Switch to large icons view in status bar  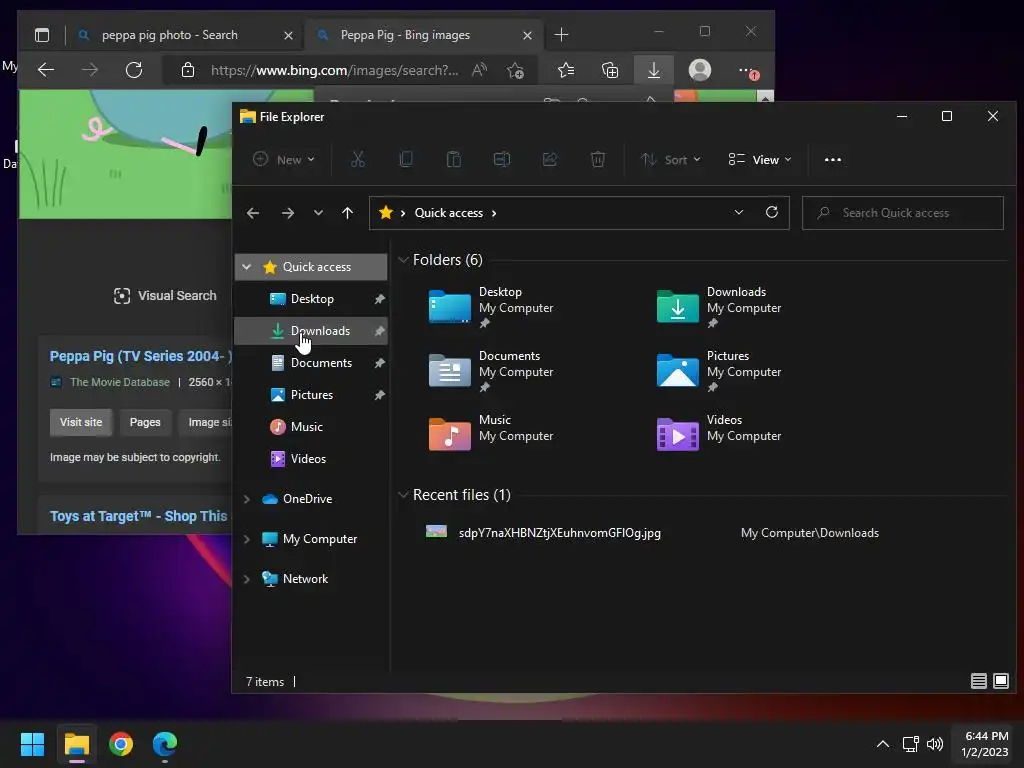(1000, 681)
